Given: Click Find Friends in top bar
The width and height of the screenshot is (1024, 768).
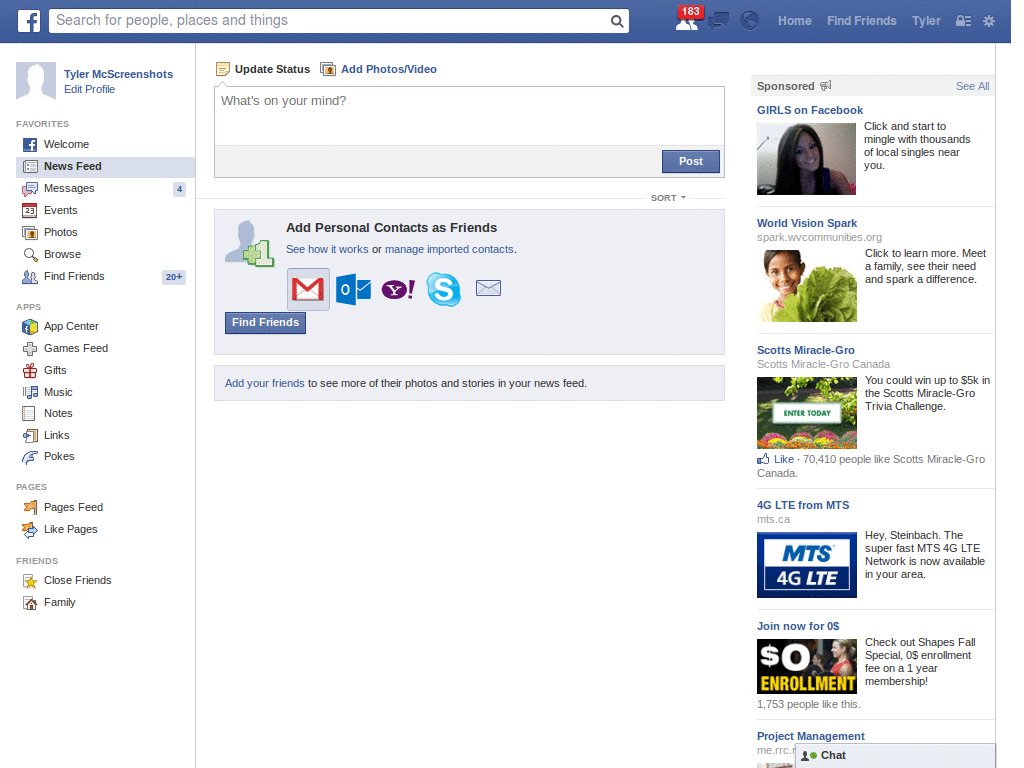Looking at the screenshot, I should (861, 21).
